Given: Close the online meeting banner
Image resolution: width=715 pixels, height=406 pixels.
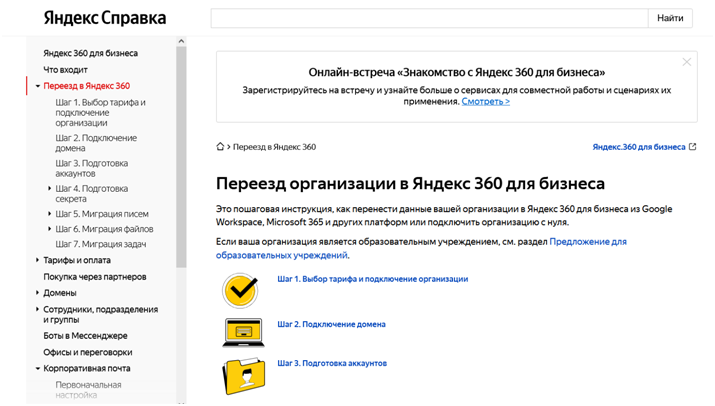Looking at the screenshot, I should (x=687, y=62).
